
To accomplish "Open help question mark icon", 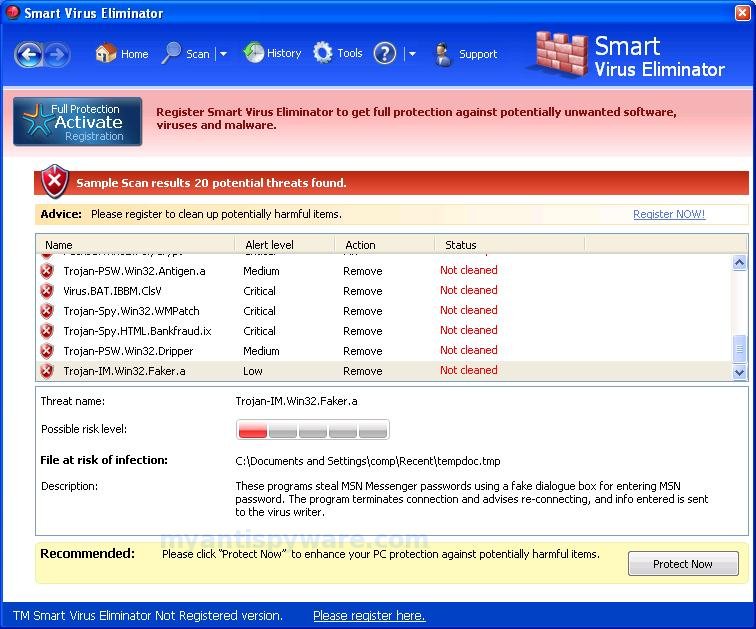I will pos(385,54).
